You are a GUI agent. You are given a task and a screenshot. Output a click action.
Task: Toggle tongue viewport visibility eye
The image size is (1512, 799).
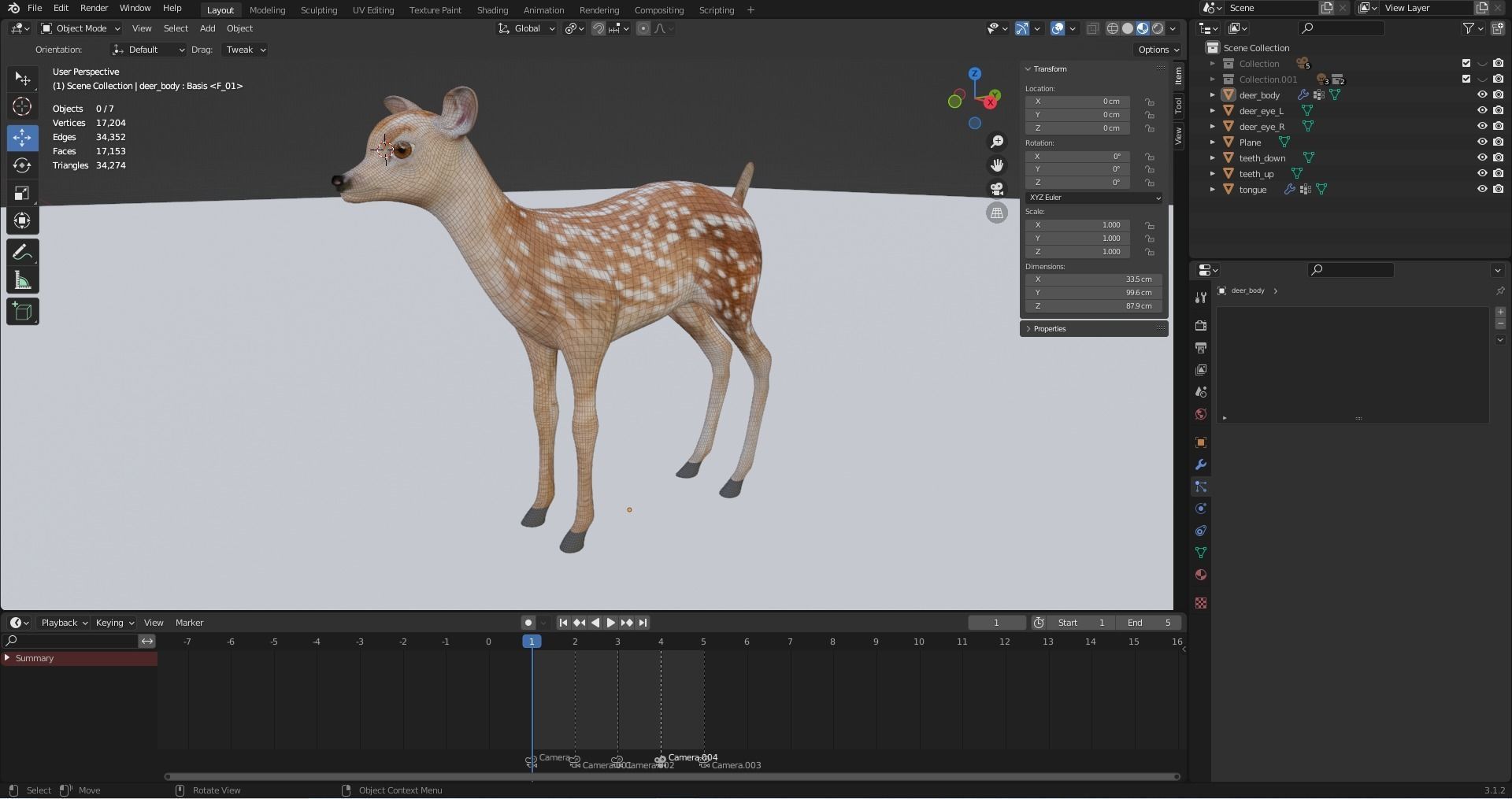tap(1482, 190)
